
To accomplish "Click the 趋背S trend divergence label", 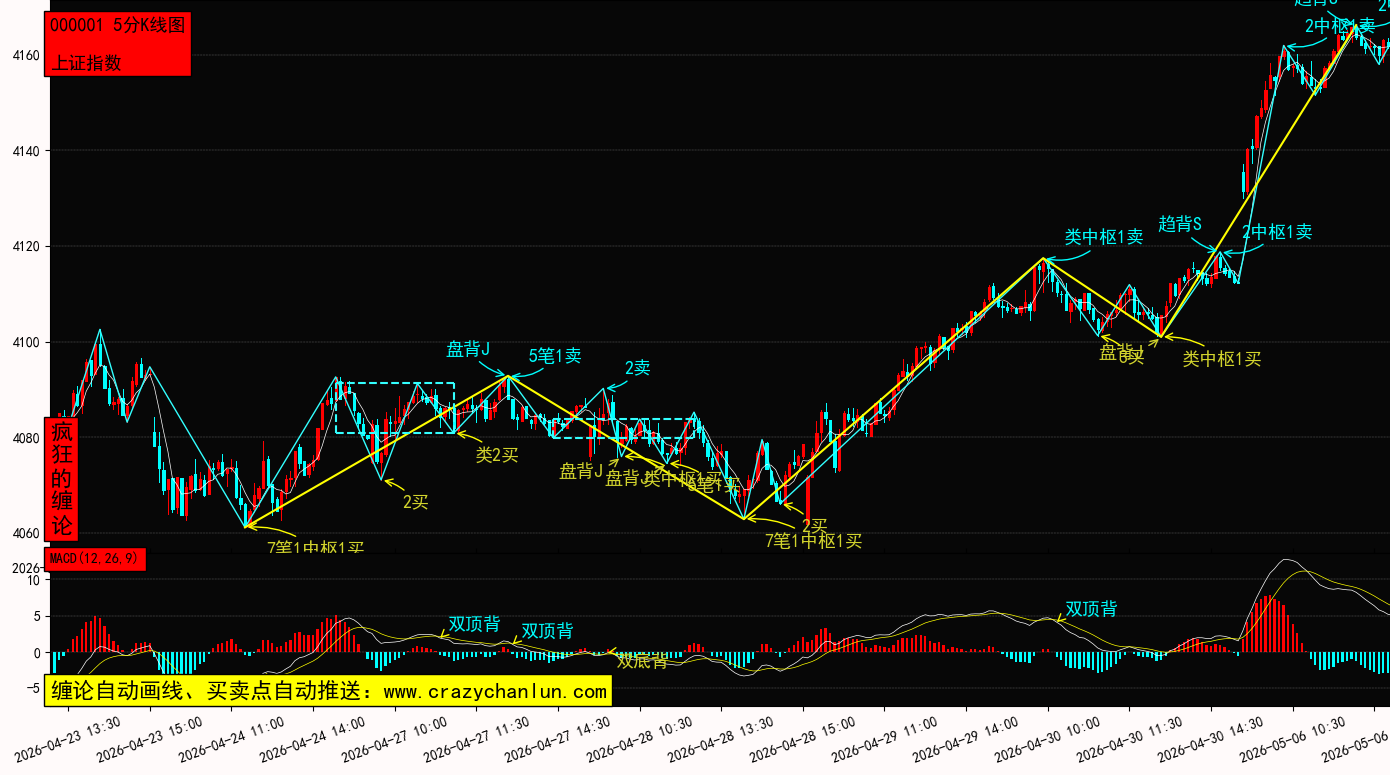I will click(x=1179, y=223).
